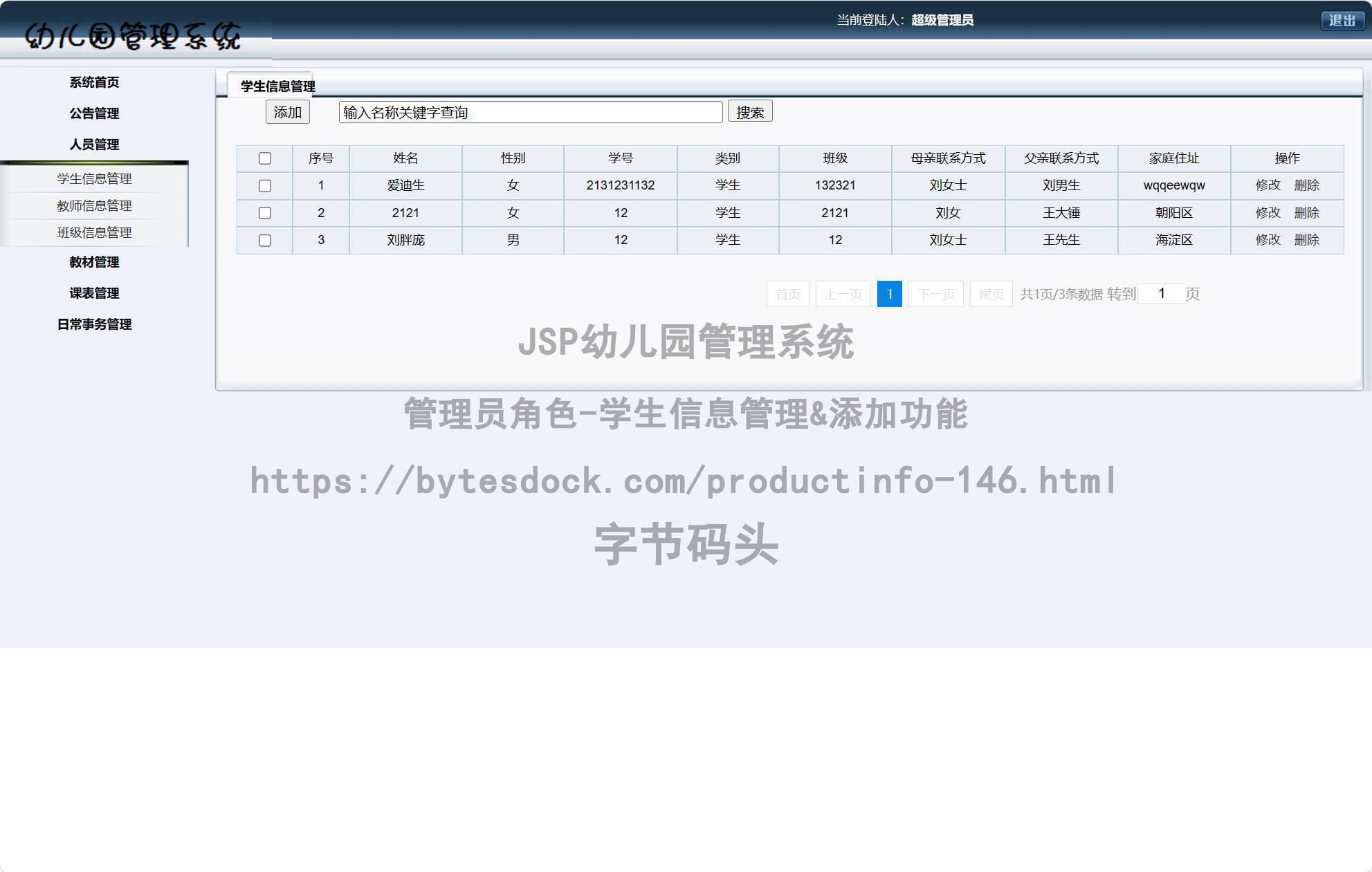Check the checkbox for student 刘胖庞

(265, 240)
